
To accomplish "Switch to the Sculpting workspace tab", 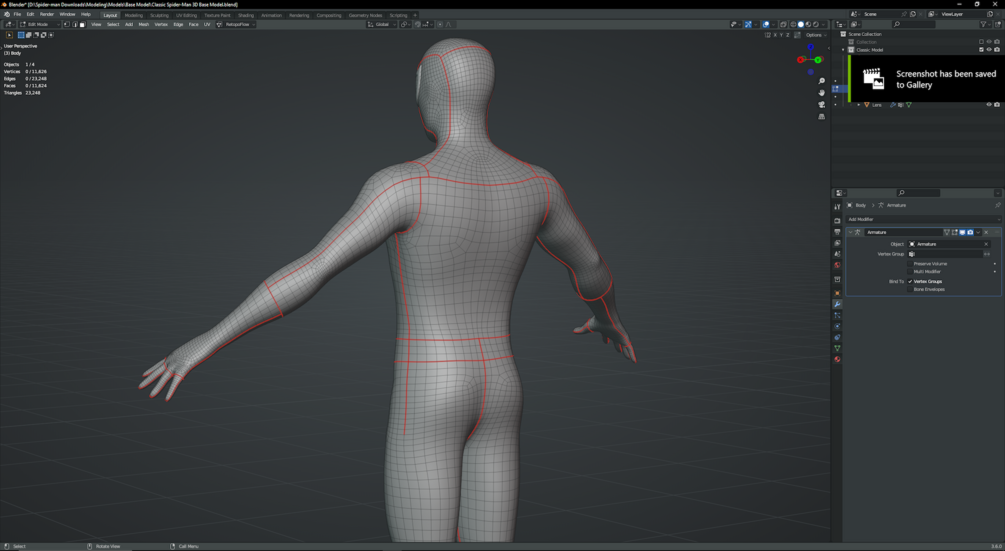I will click(x=159, y=15).
